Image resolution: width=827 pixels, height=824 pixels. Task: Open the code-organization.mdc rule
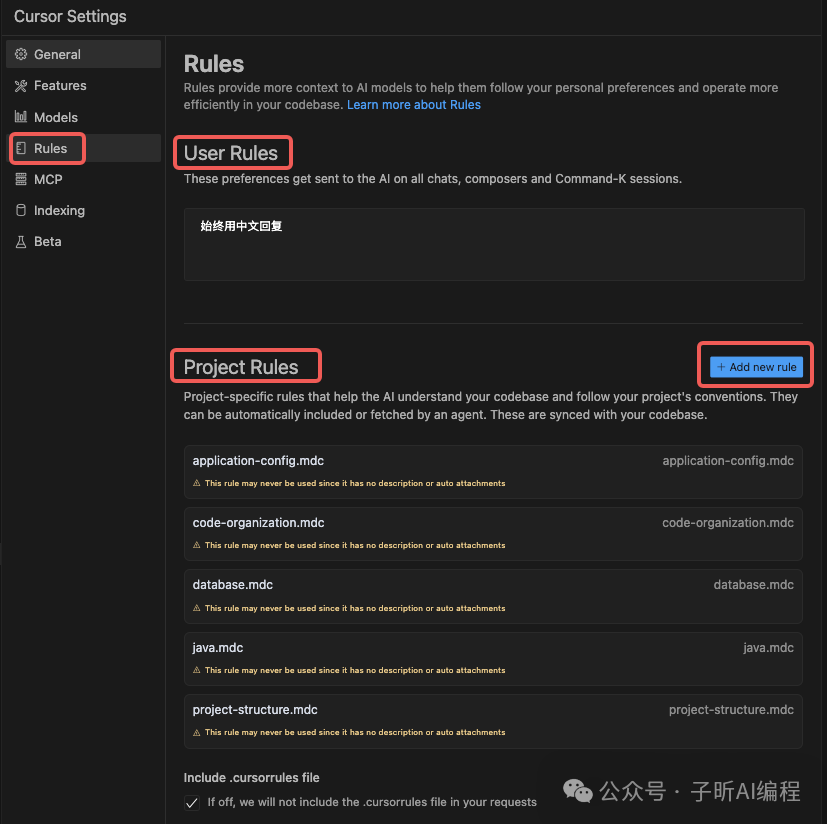pos(493,534)
